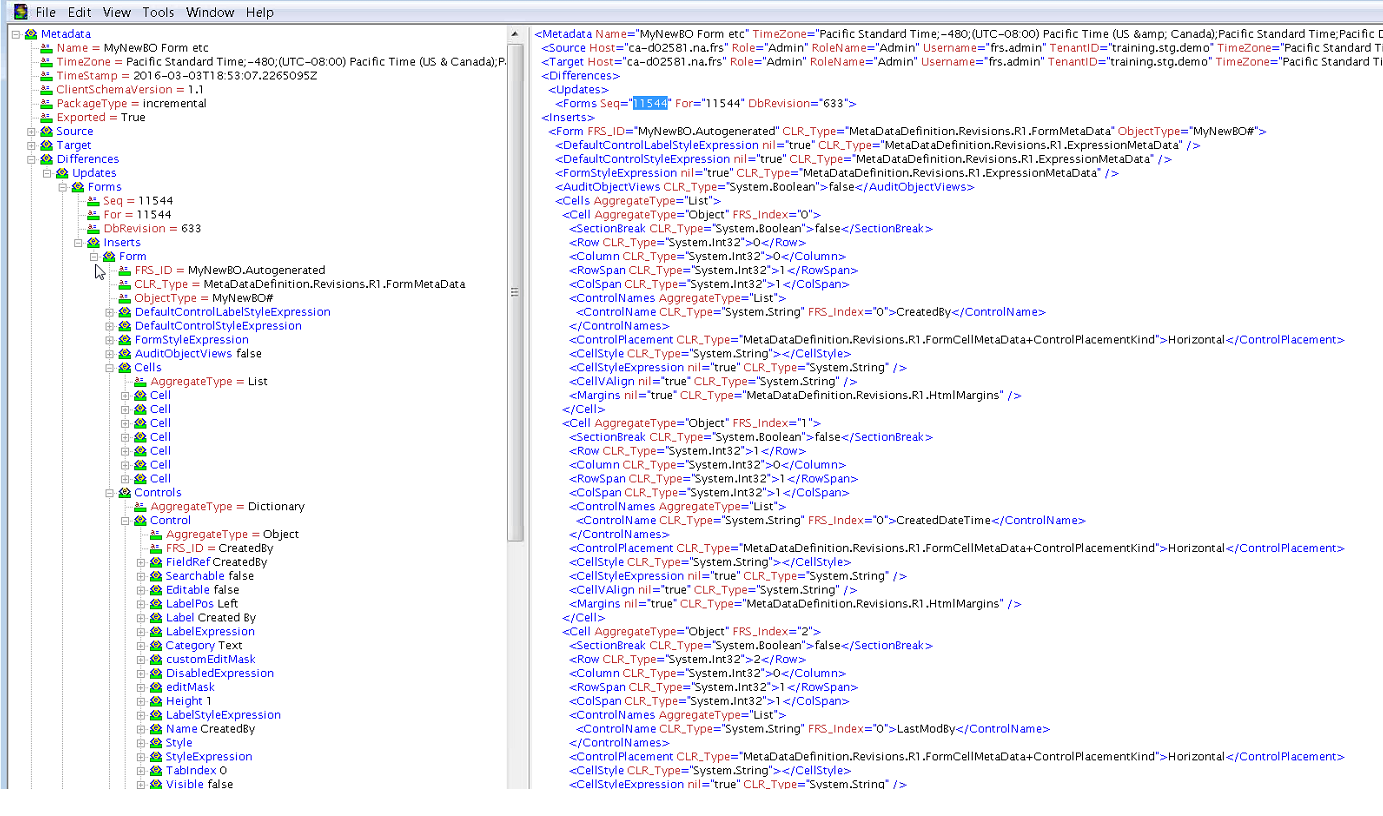Viewport: 1383px width, 816px height.
Task: Click the attribute icon beside PackageType
Action: (x=46, y=104)
